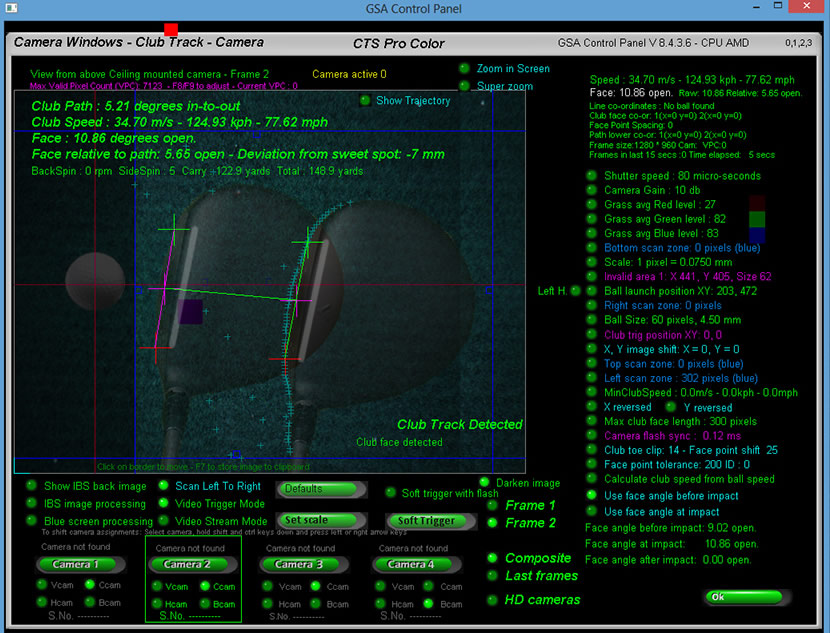Click Club trig position LED
The height and width of the screenshot is (633, 830).
(x=592, y=334)
